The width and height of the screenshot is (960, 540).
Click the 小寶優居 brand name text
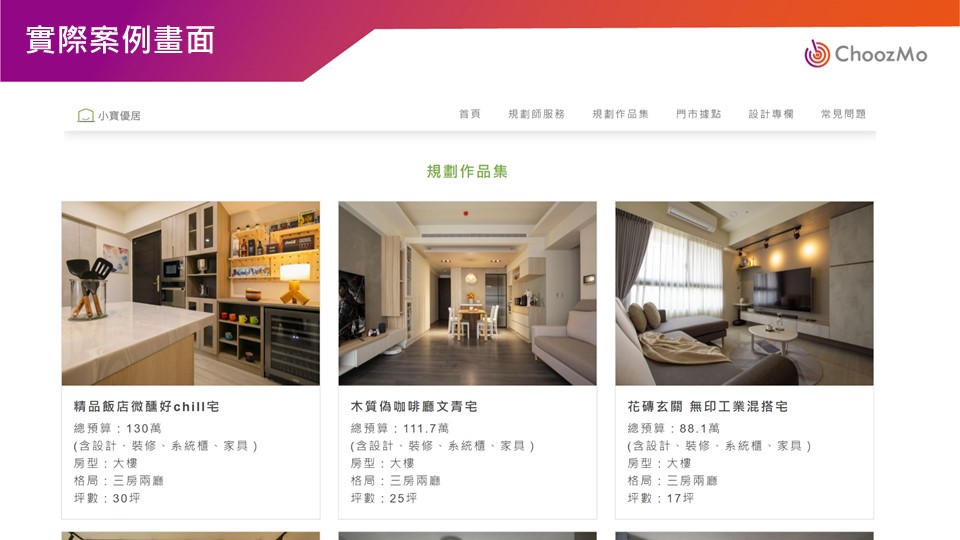[119, 116]
